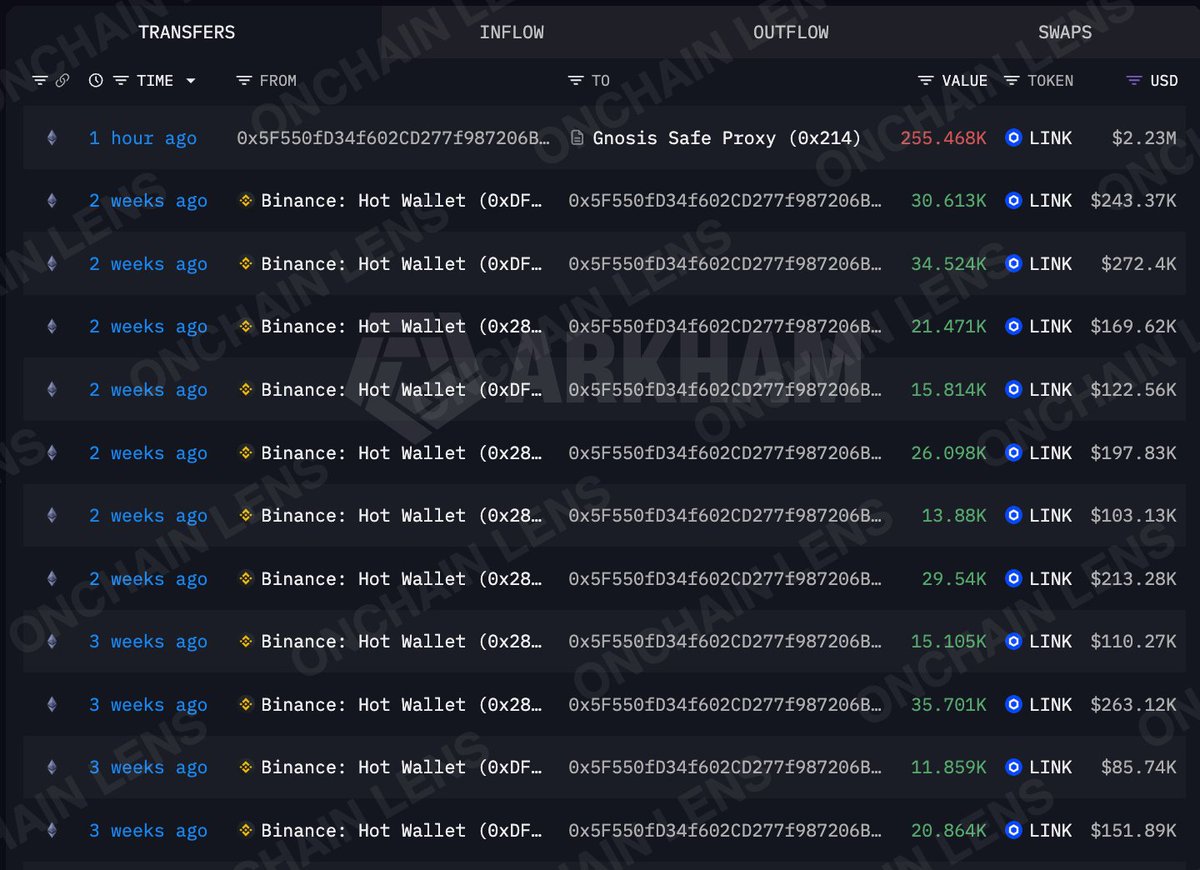This screenshot has height=870, width=1200.
Task: Click Binance logo in $243.37K row
Action: coord(246,201)
